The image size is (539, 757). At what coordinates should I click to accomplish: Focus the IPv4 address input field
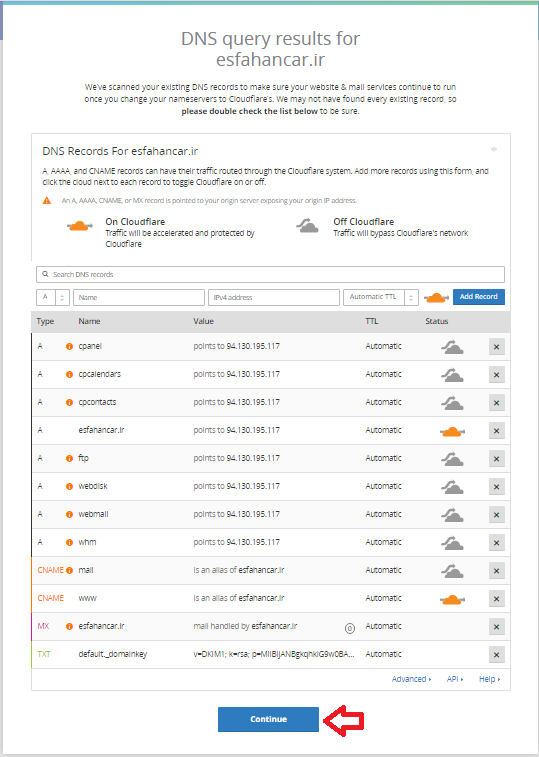click(274, 297)
